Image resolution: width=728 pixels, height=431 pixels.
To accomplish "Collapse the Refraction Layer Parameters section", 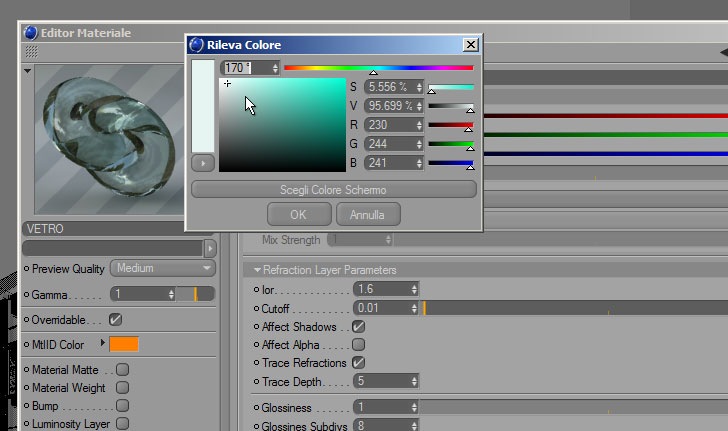I will 257,270.
